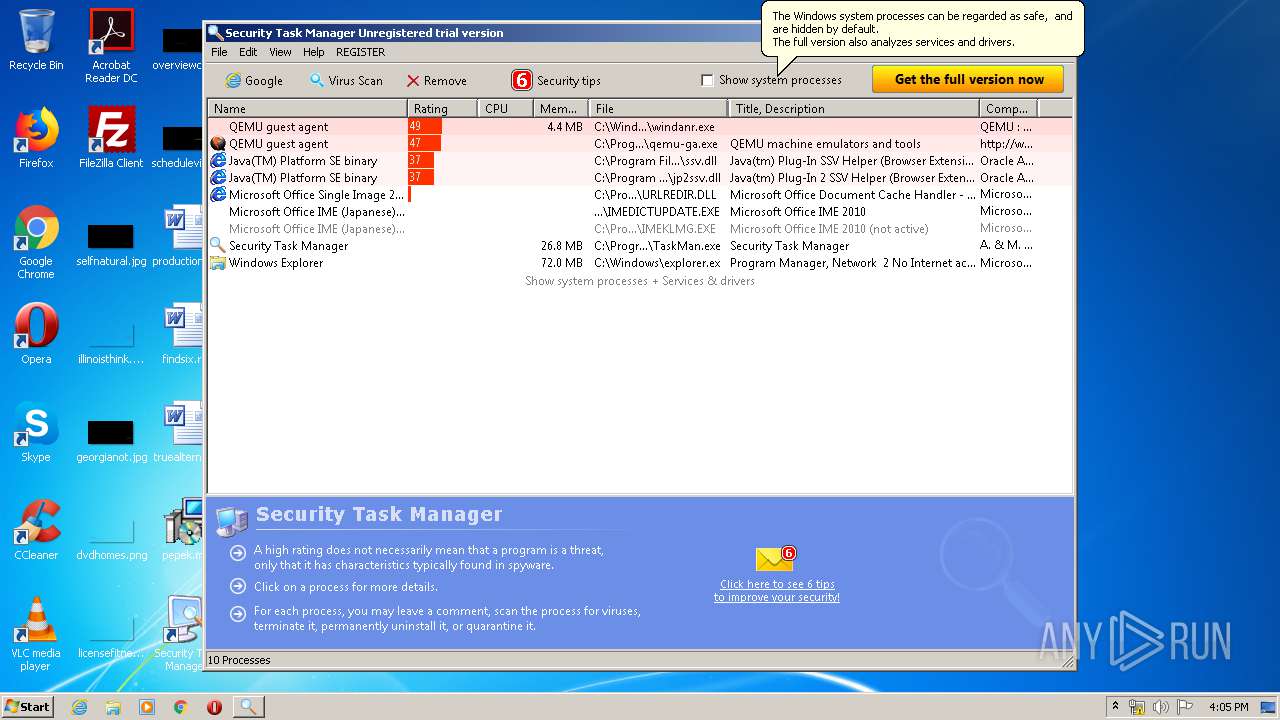Open Skype desktop shortcut
1280x720 pixels.
(36, 432)
